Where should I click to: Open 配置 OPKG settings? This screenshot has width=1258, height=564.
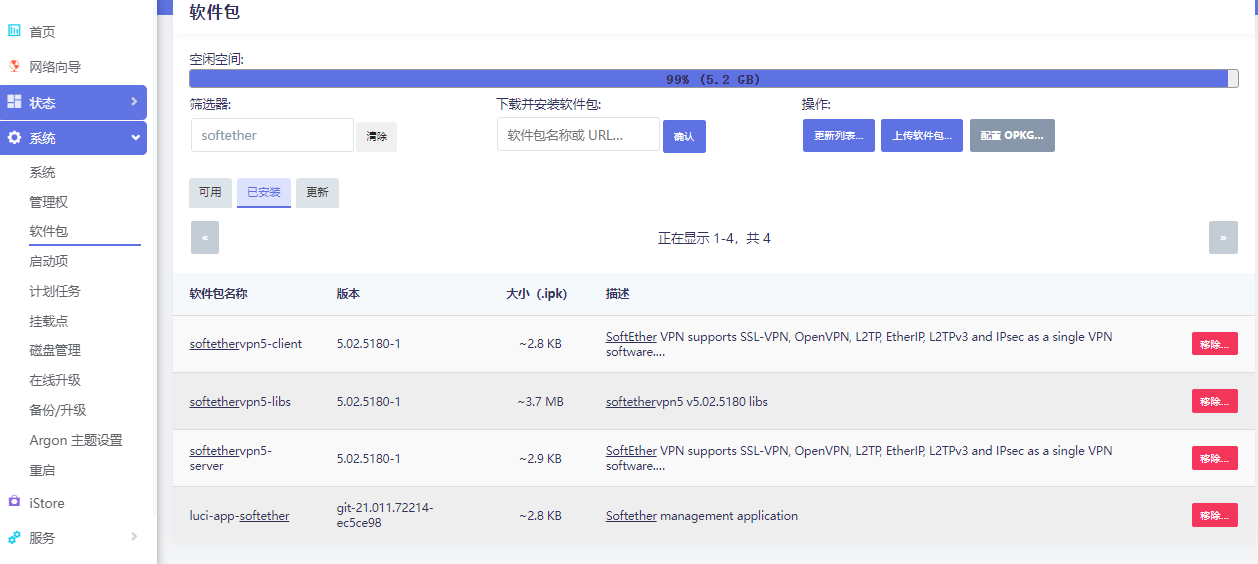click(x=1011, y=136)
